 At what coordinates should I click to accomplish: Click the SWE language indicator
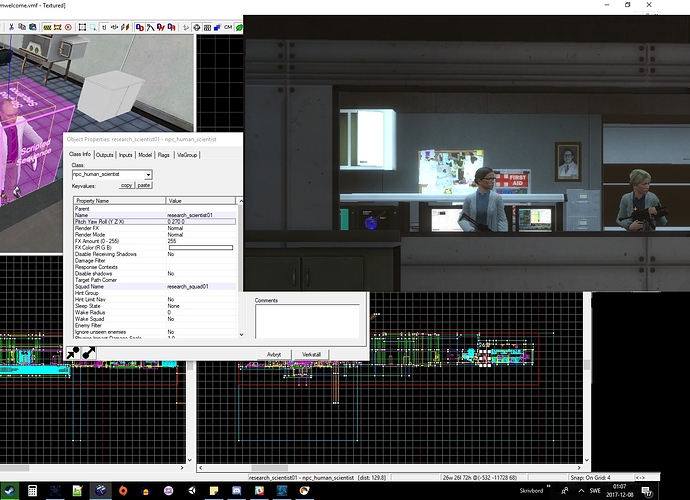coord(595,490)
